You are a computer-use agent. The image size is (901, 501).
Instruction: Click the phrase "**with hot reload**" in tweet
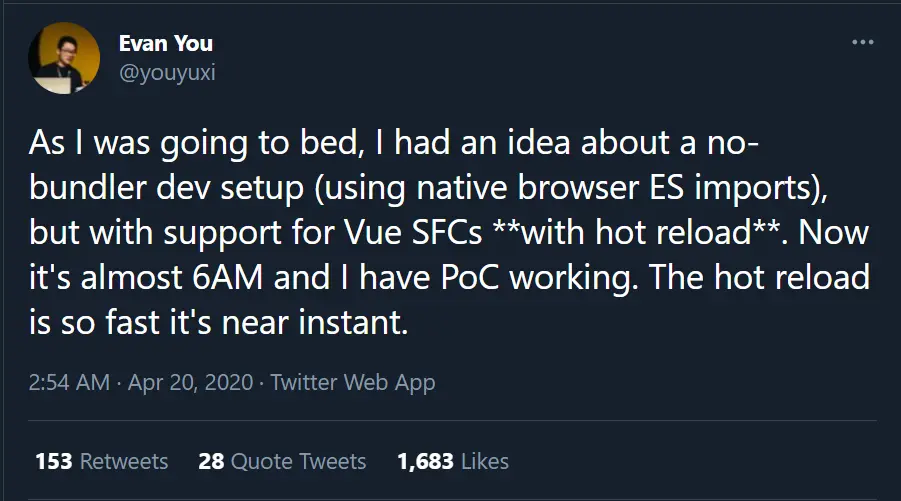[x=638, y=232]
